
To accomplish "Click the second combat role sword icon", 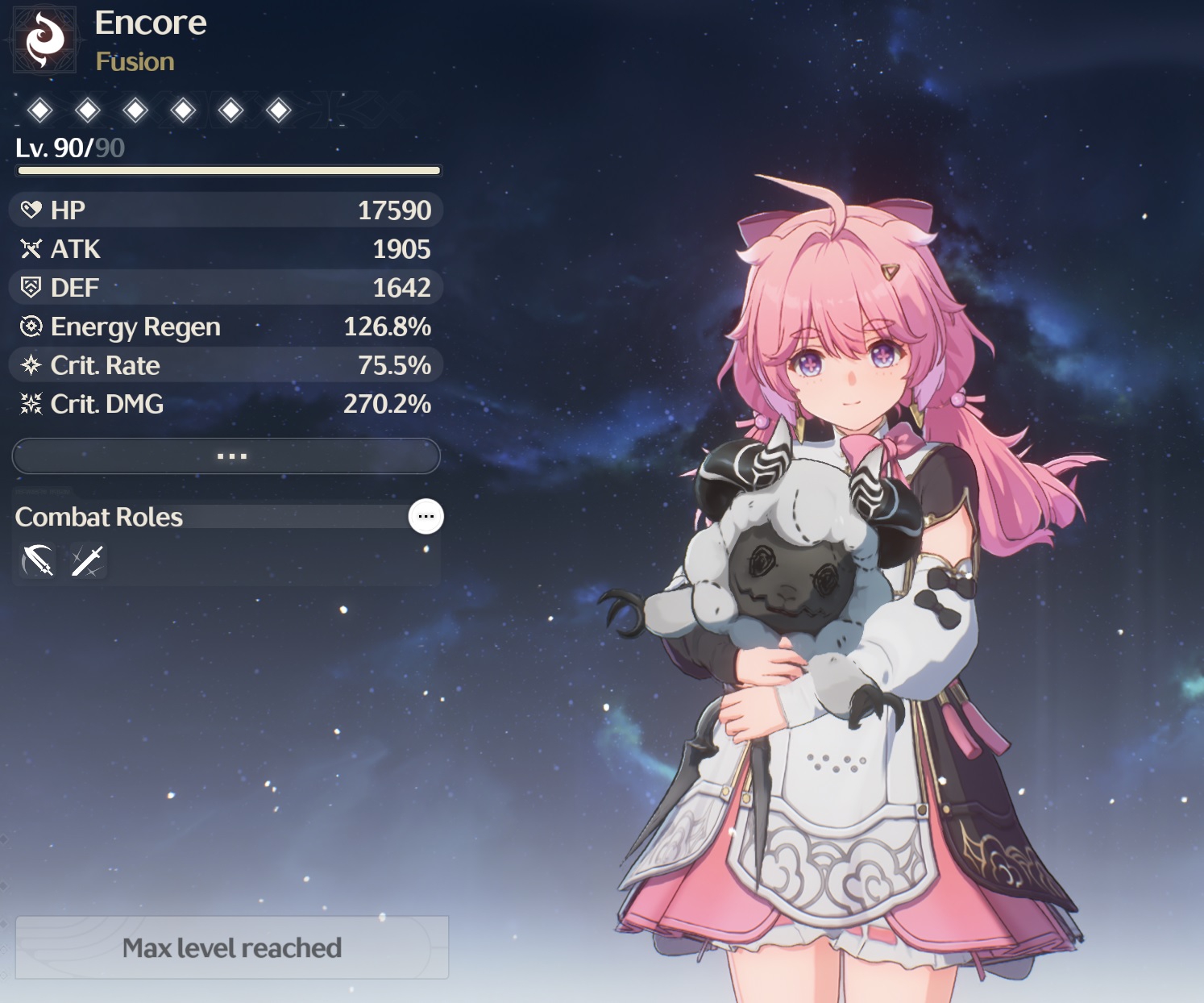I will coord(87,560).
